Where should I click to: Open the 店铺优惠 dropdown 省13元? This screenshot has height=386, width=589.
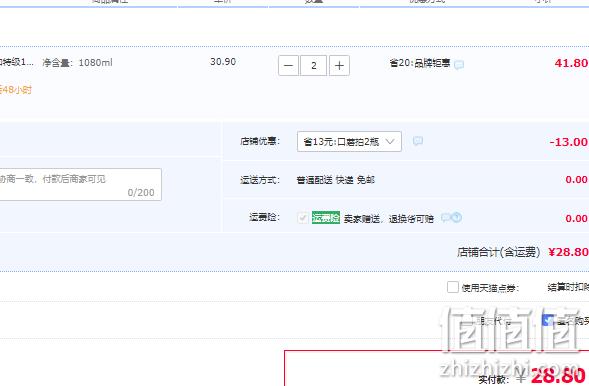point(349,142)
